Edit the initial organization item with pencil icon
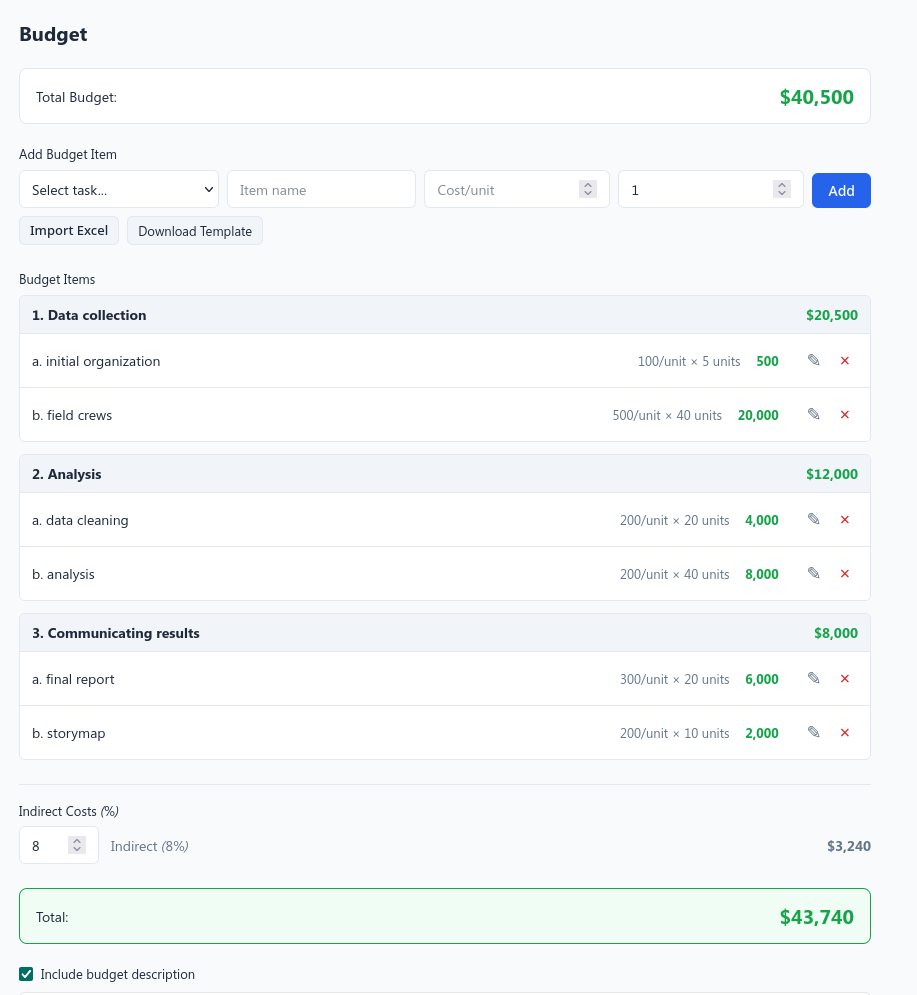917x995 pixels. point(814,360)
